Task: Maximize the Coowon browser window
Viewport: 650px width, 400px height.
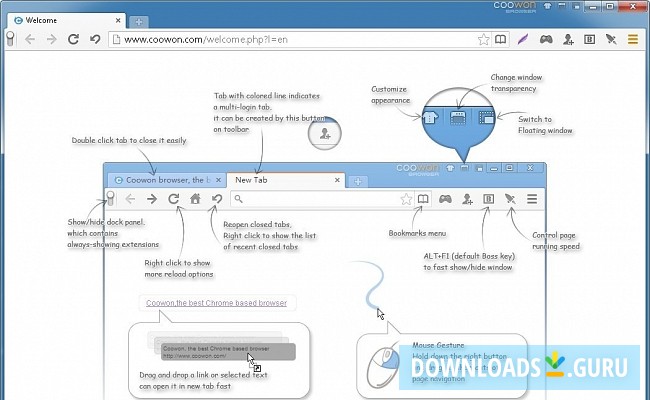Action: coord(610,6)
